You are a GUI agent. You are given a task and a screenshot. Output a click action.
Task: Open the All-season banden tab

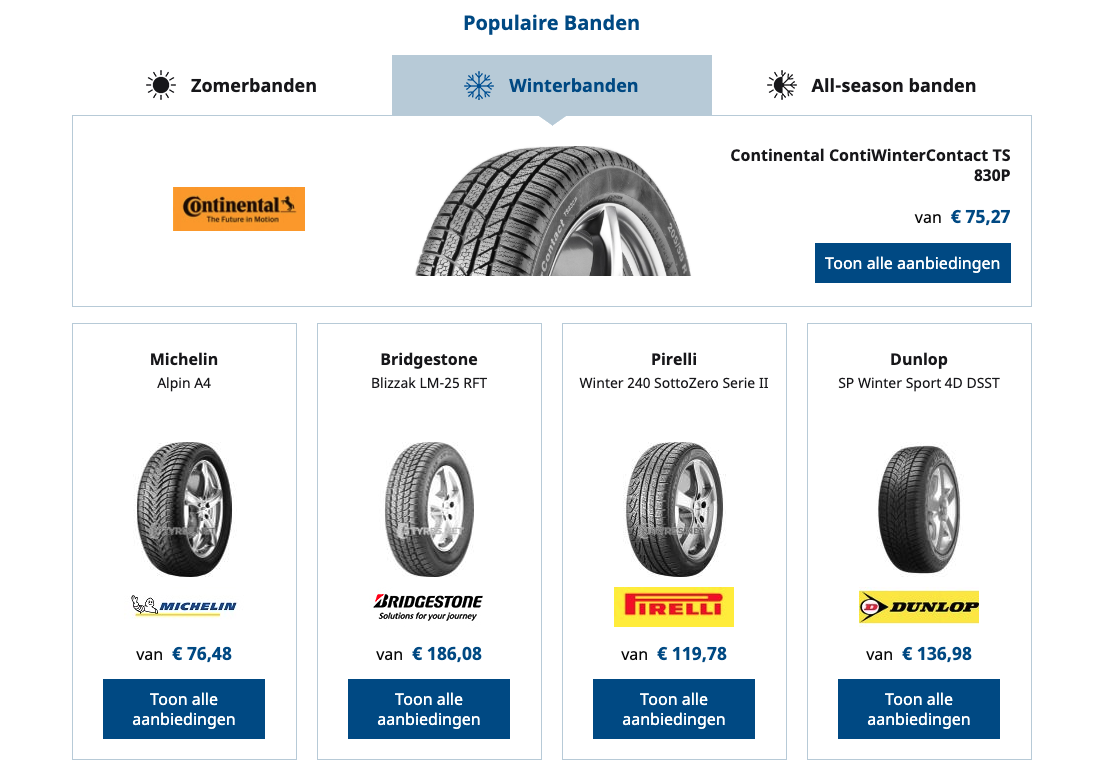(893, 86)
